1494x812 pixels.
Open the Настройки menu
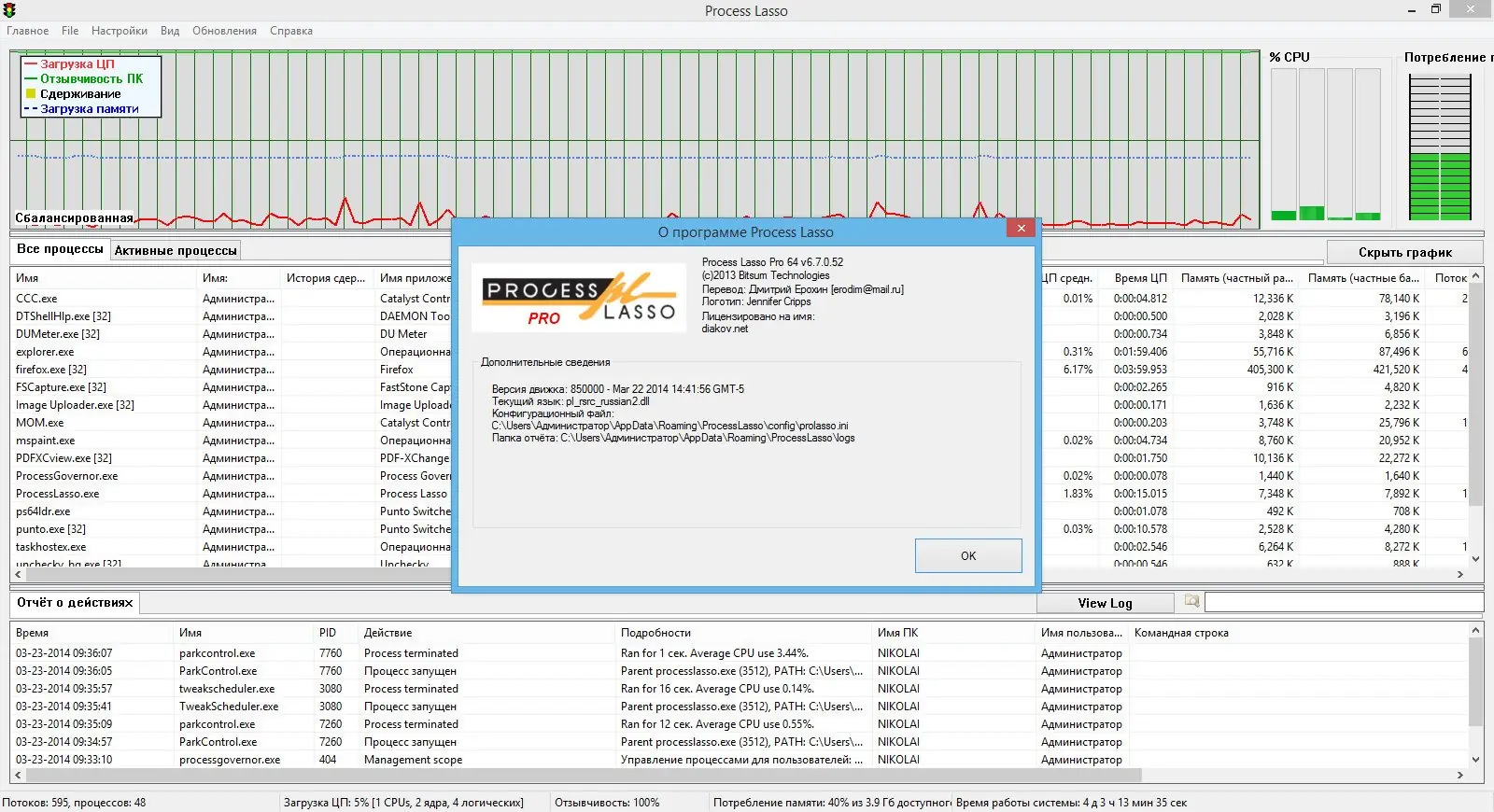pos(120,31)
